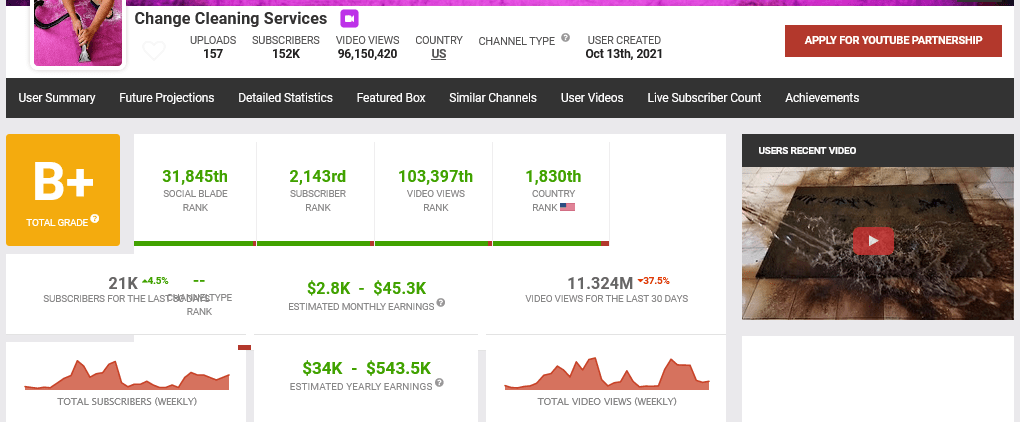Click the 152K subscribers count
Image resolution: width=1020 pixels, height=422 pixels.
pos(286,54)
